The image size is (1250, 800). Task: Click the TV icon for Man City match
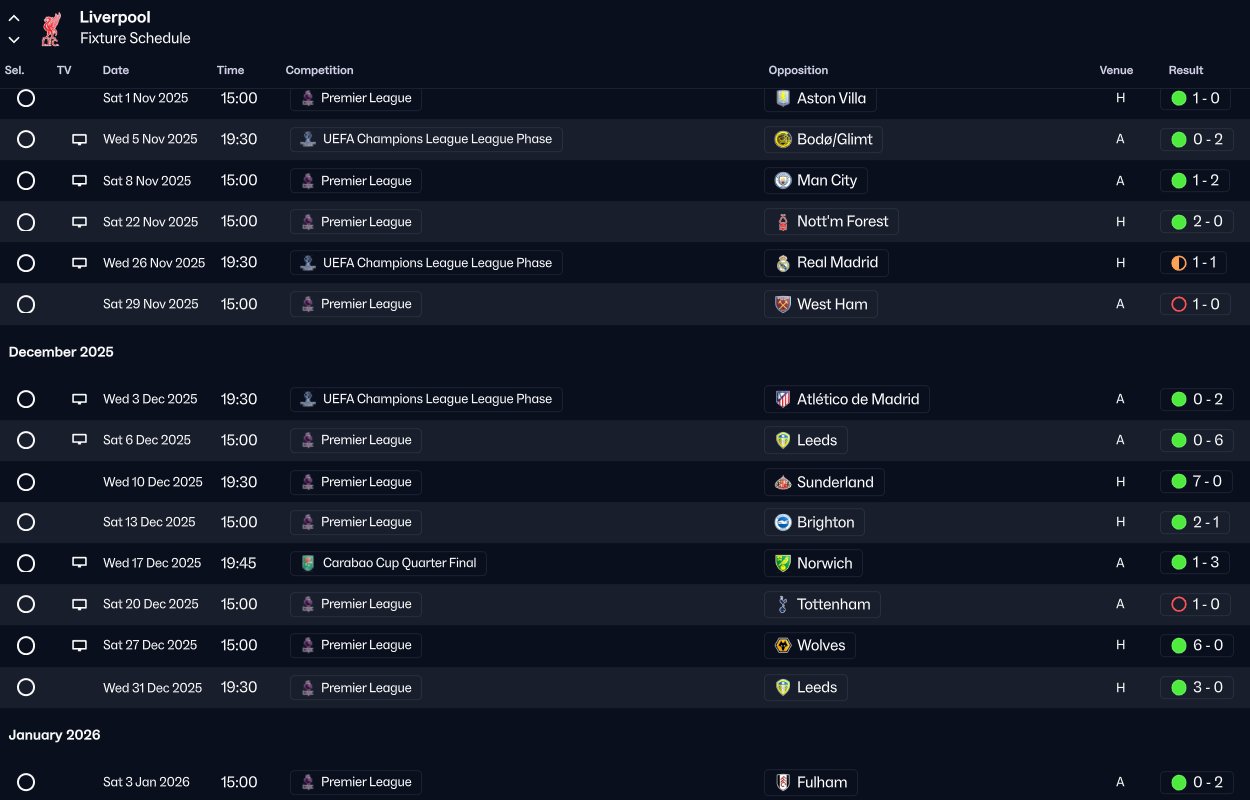80,181
